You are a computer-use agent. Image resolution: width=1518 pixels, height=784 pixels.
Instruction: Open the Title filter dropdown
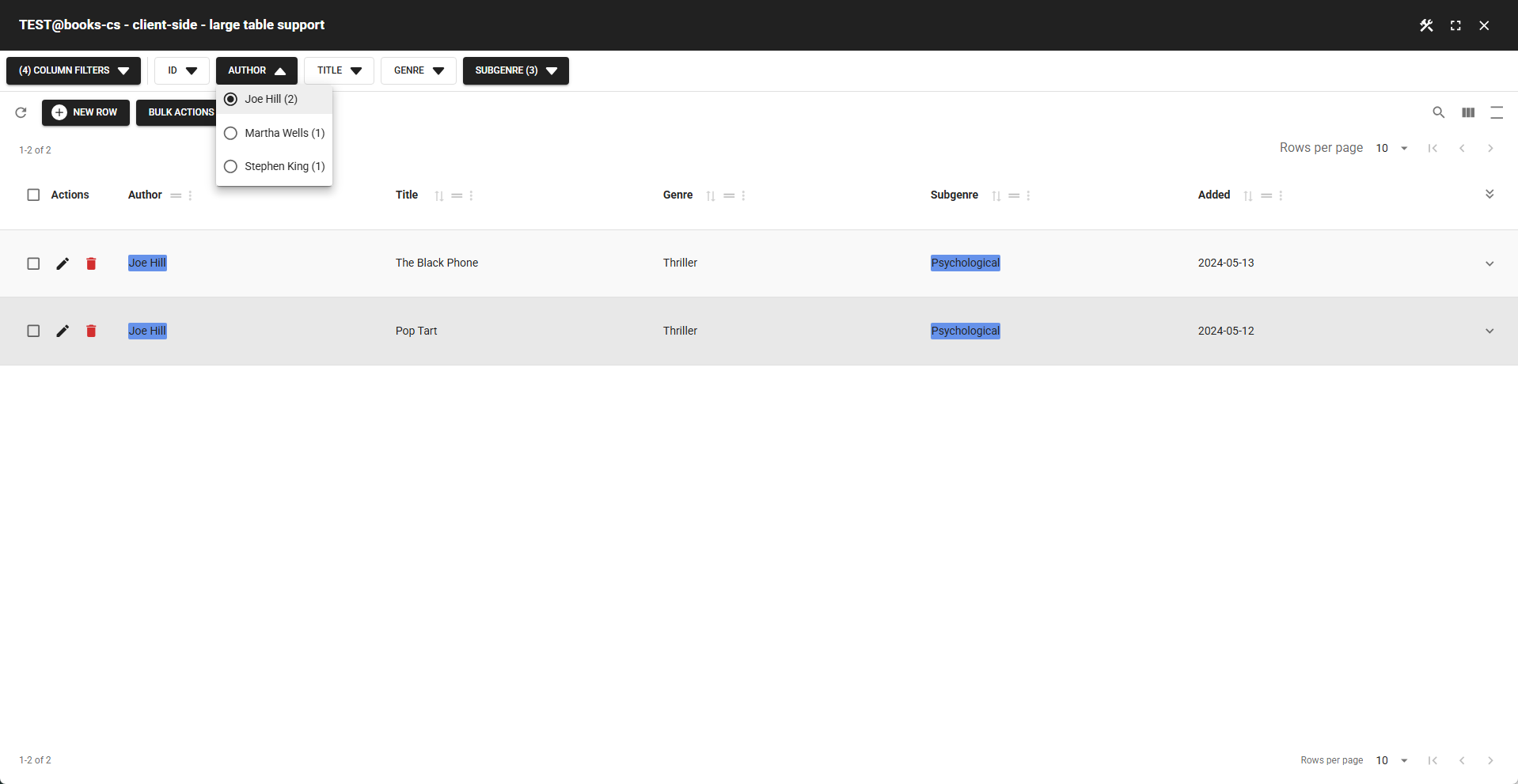pyautogui.click(x=339, y=70)
